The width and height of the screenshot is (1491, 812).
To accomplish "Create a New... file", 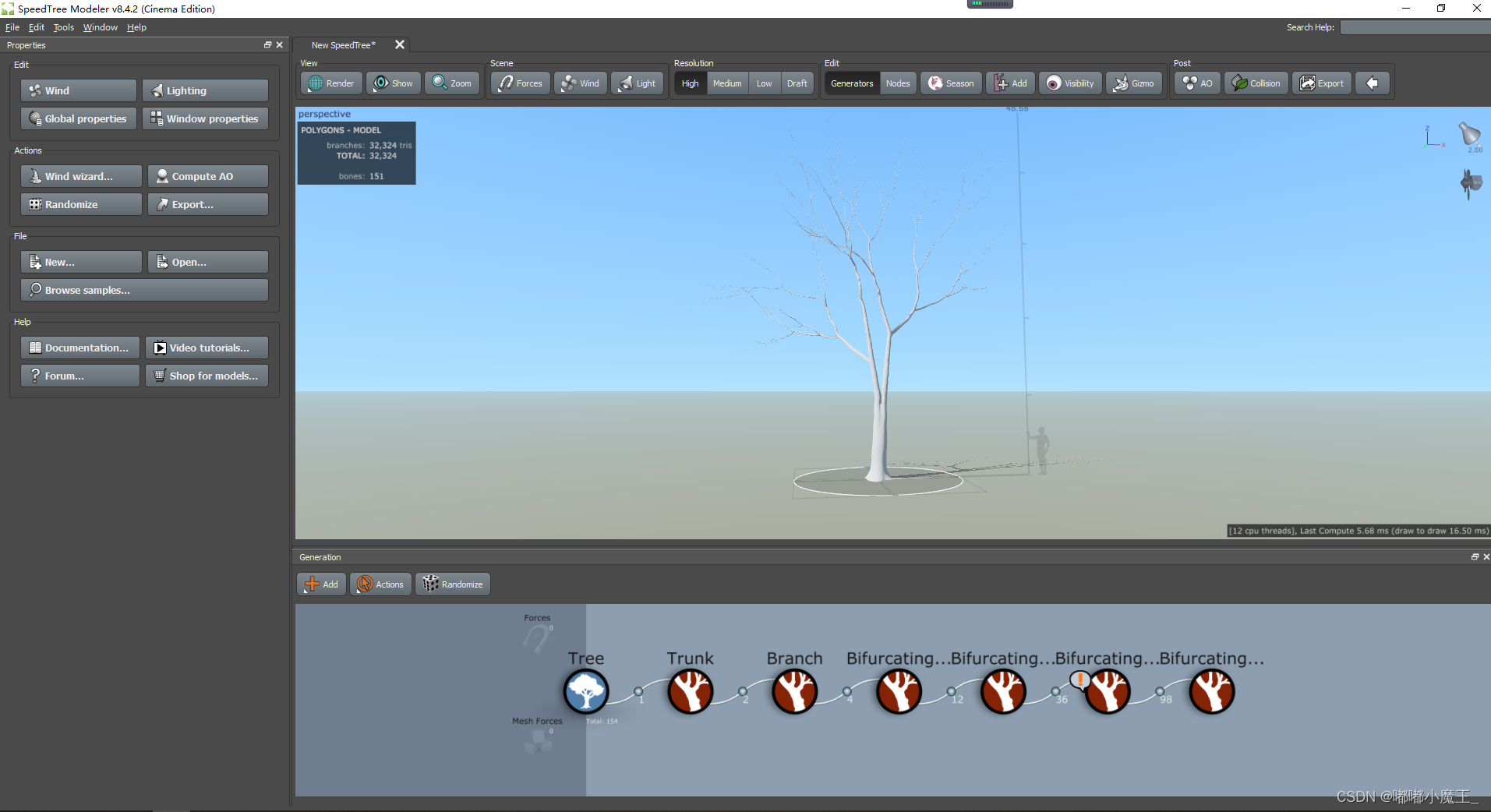I will point(81,262).
